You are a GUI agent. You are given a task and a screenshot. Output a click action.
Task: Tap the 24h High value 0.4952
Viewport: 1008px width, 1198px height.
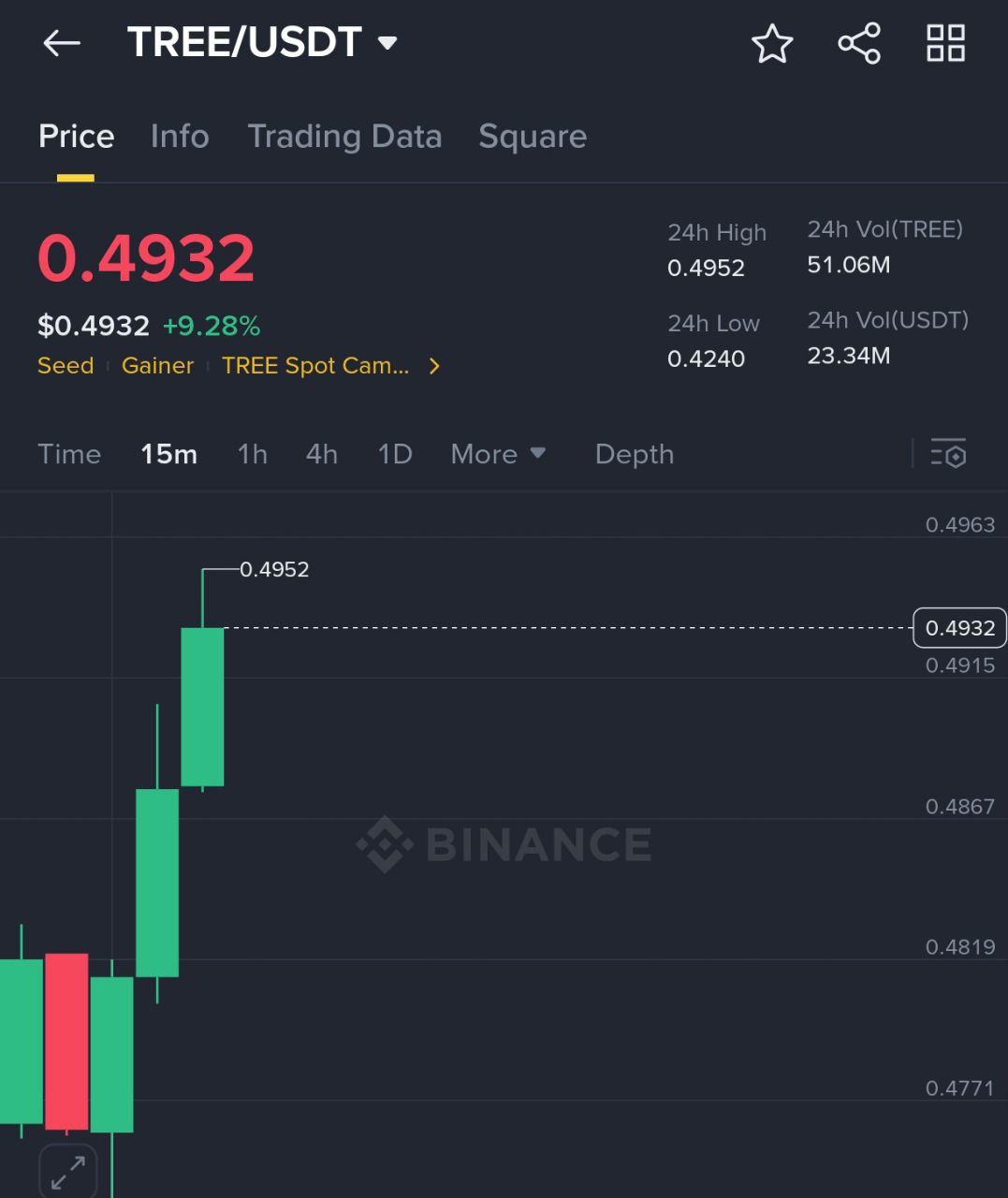point(706,268)
